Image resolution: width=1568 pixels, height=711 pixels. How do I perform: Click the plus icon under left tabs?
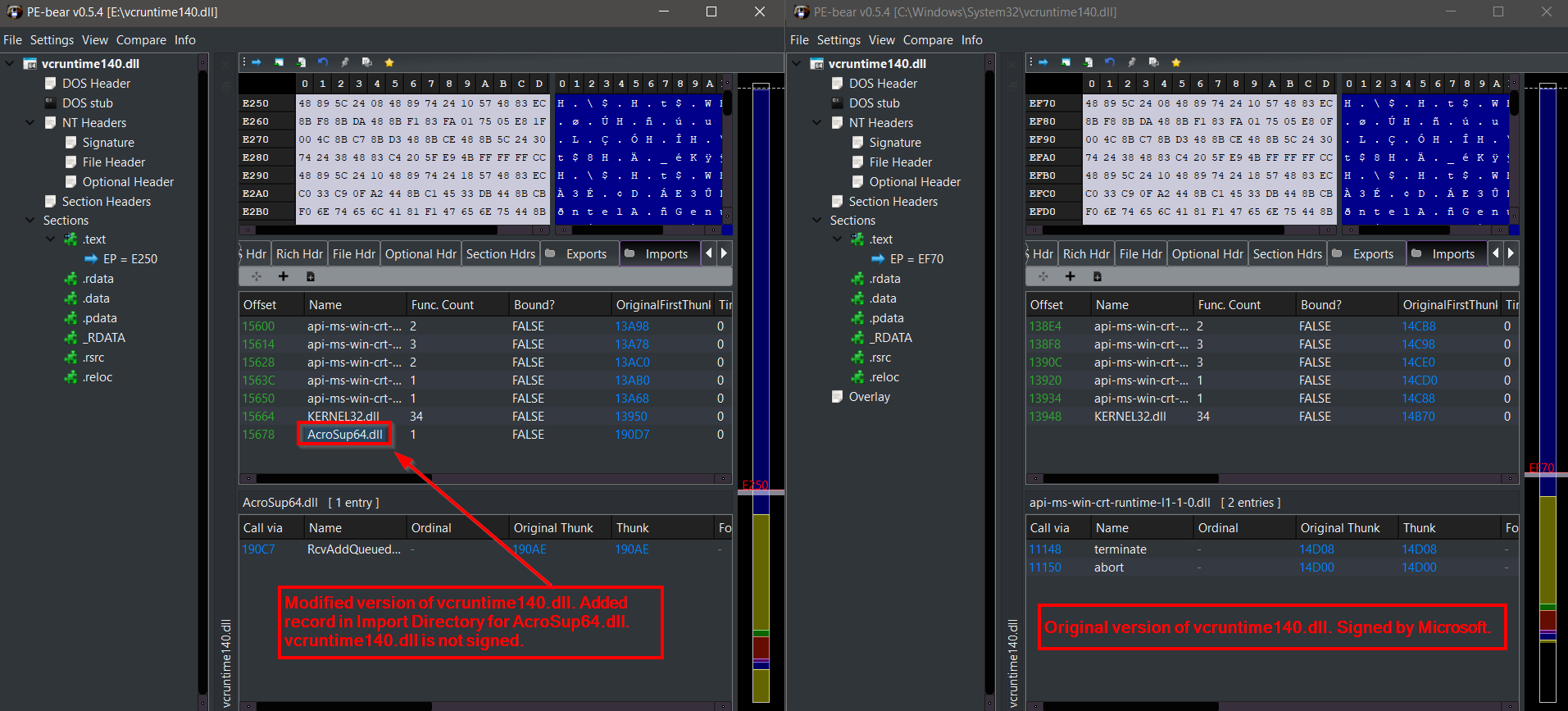pos(283,276)
